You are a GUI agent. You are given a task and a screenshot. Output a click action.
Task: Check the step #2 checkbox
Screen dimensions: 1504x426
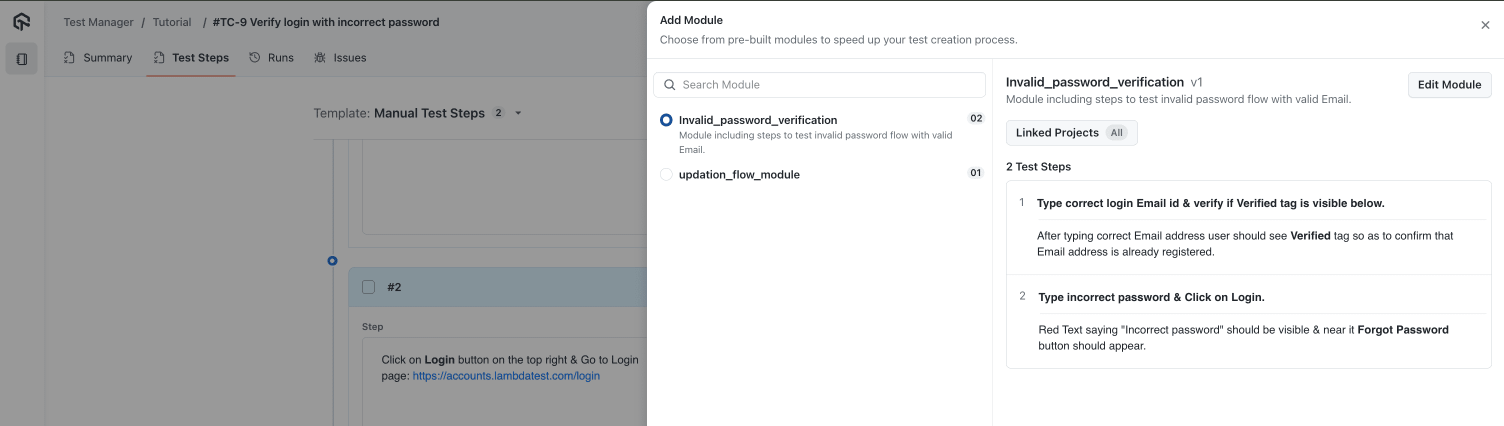click(369, 287)
